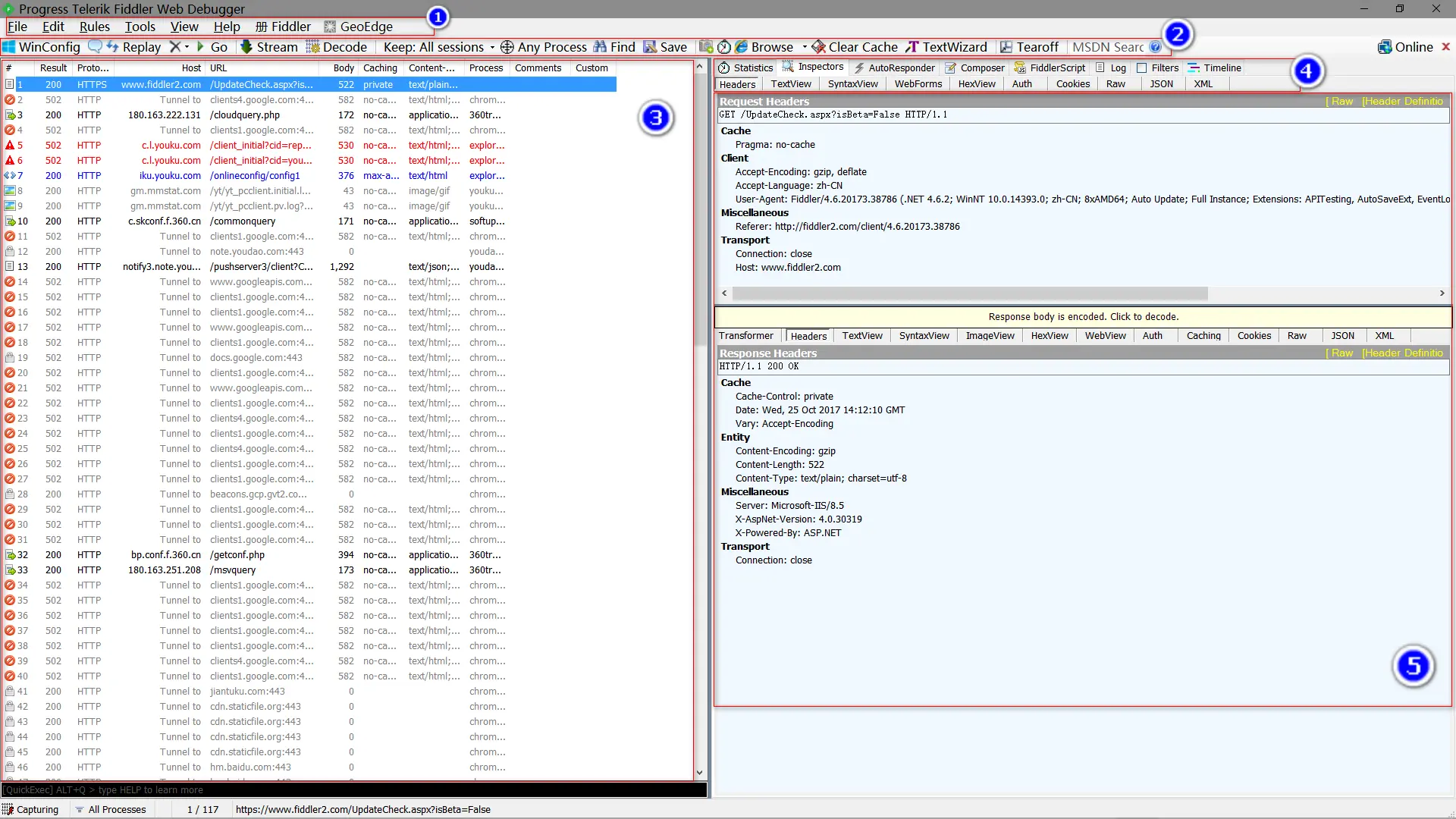Click the Replay toolbar button
The width and height of the screenshot is (1456, 819).
[x=134, y=47]
